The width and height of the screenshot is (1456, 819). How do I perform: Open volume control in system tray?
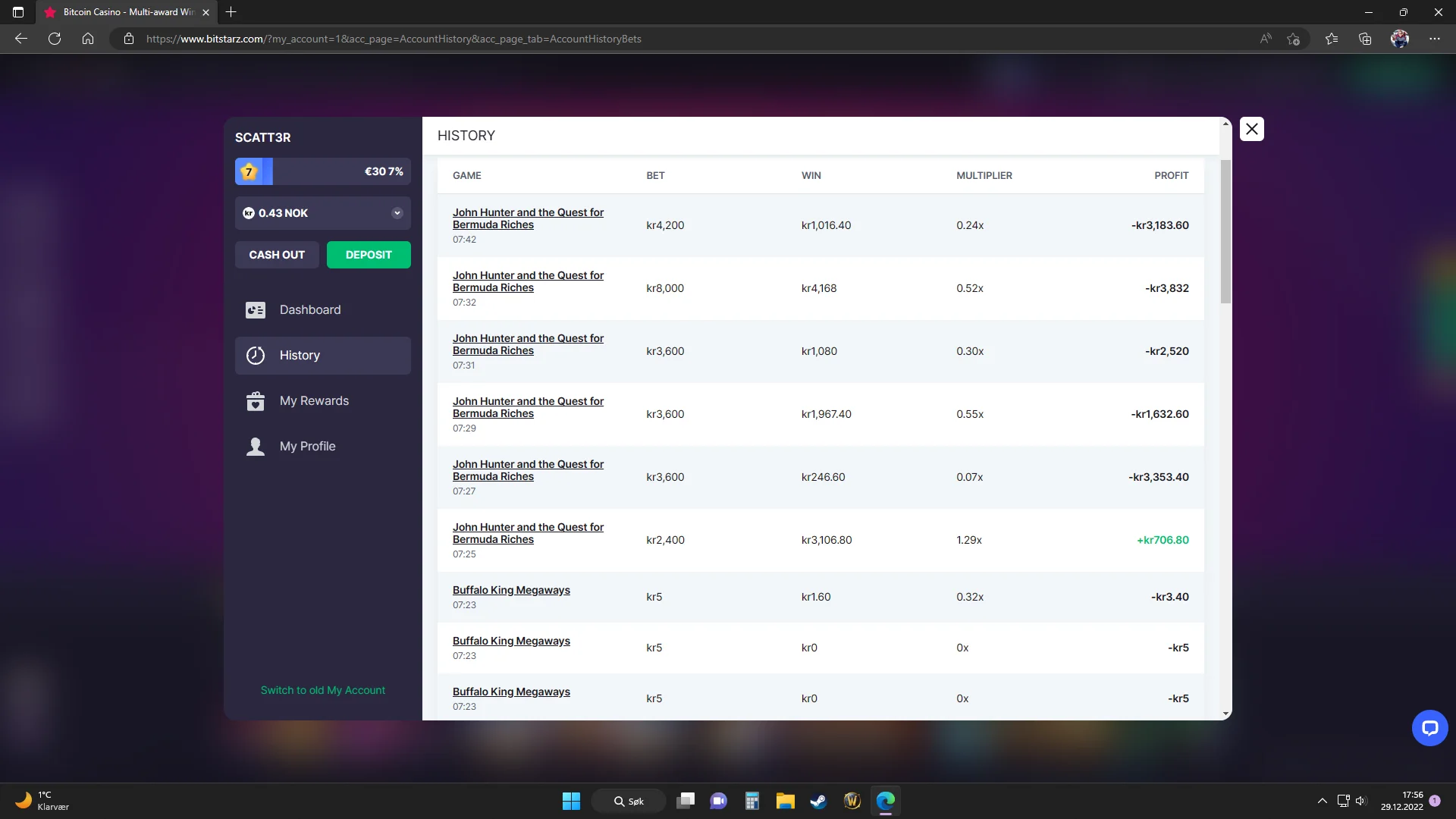point(1360,801)
